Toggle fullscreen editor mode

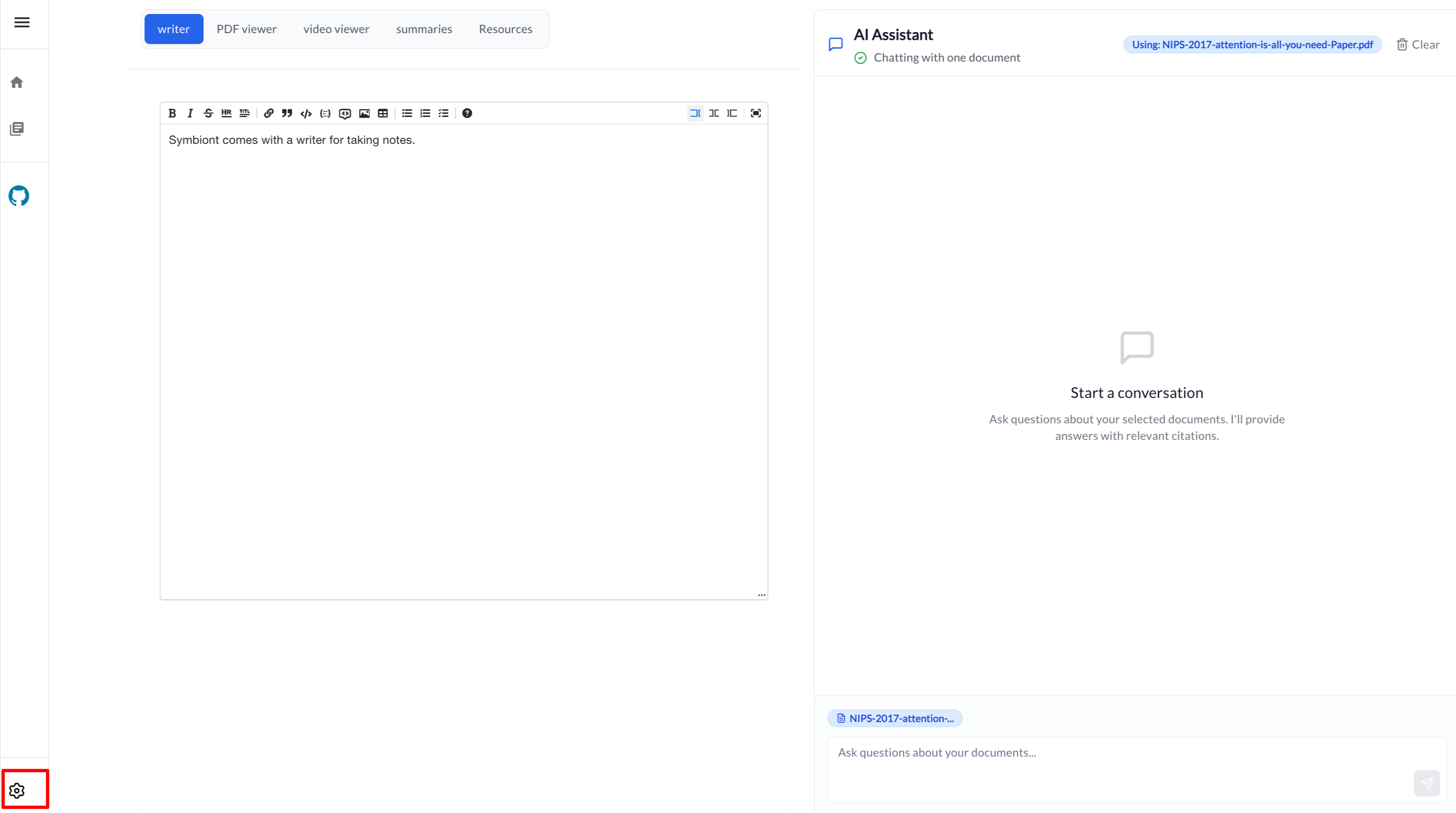click(756, 113)
